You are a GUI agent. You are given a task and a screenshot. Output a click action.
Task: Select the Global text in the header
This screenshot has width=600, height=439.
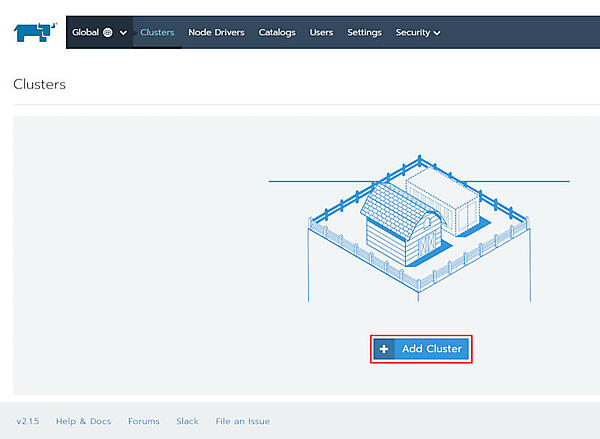click(85, 32)
